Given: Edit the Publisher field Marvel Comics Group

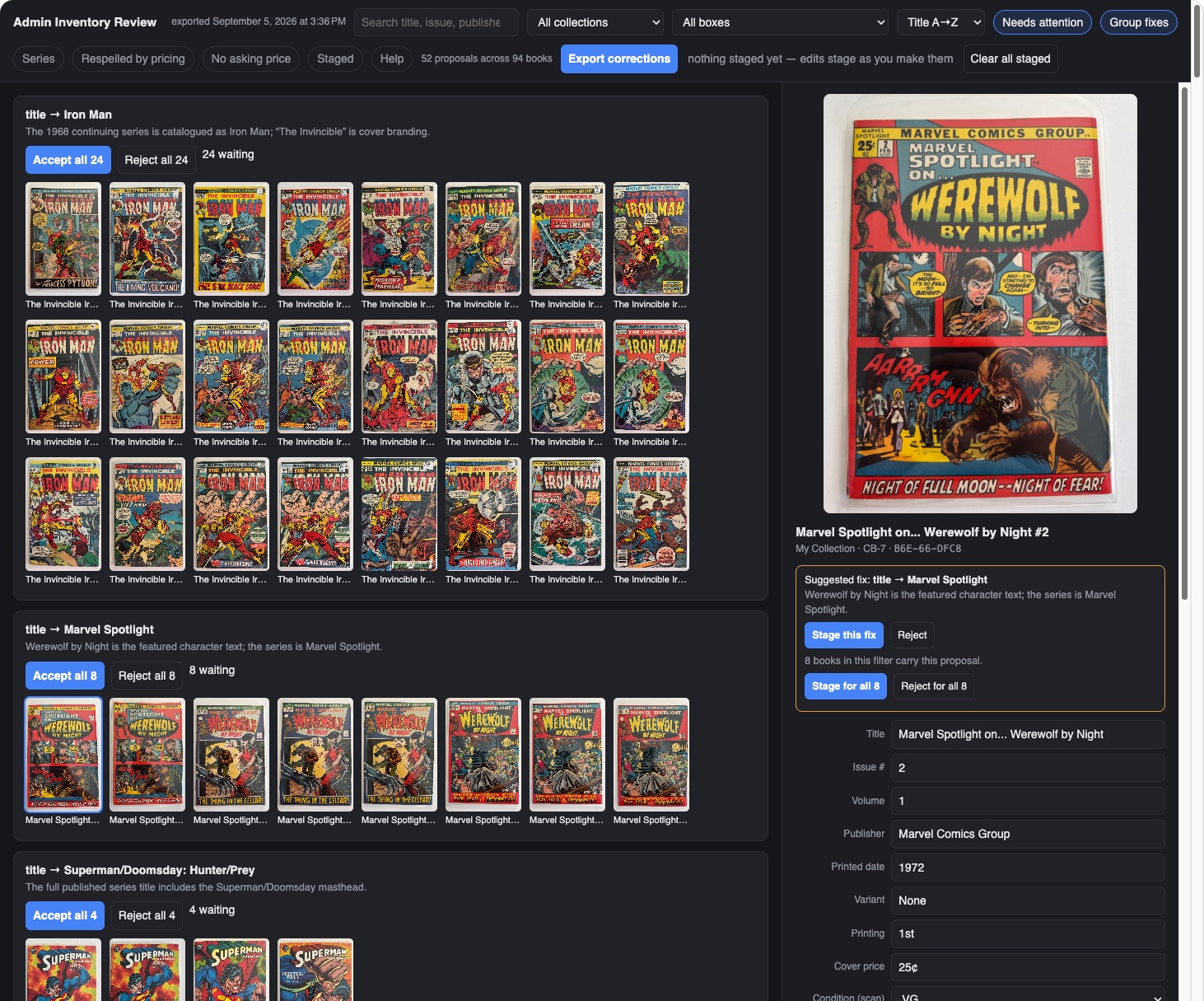Looking at the screenshot, I should [1028, 834].
